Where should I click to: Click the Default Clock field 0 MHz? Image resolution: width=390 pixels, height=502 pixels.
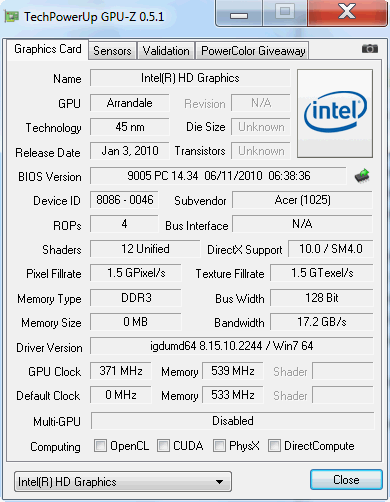point(121,395)
